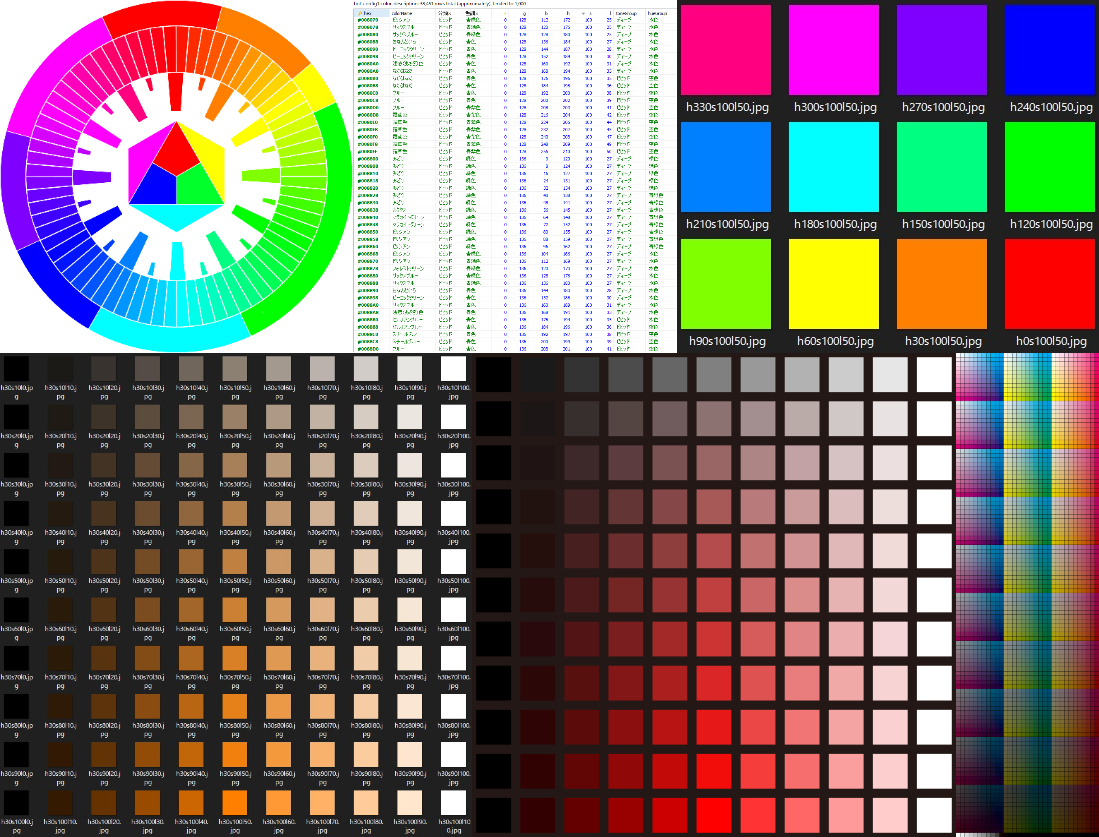Click the h30s100l50.jpg orange file label
This screenshot has height=837, width=1099.
(x=942, y=341)
